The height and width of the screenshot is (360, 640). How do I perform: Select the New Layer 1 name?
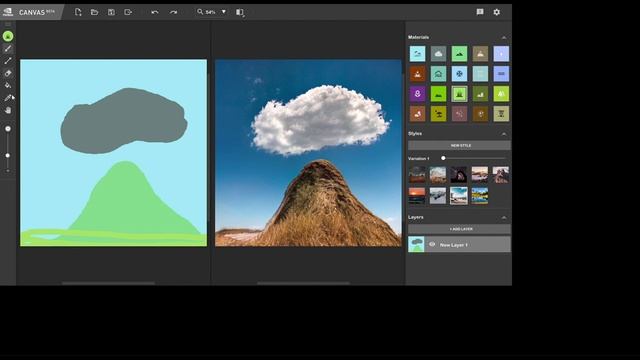click(x=454, y=245)
